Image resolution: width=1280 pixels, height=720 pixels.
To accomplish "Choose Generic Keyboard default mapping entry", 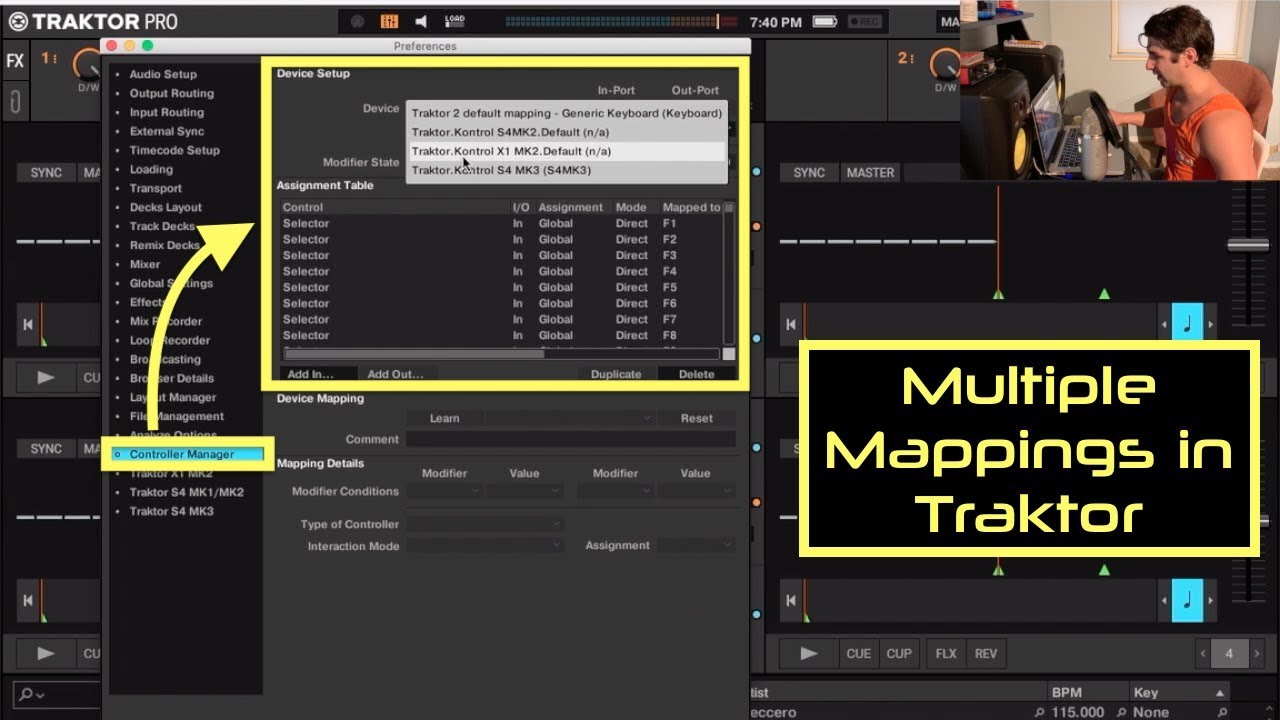I will (x=566, y=113).
